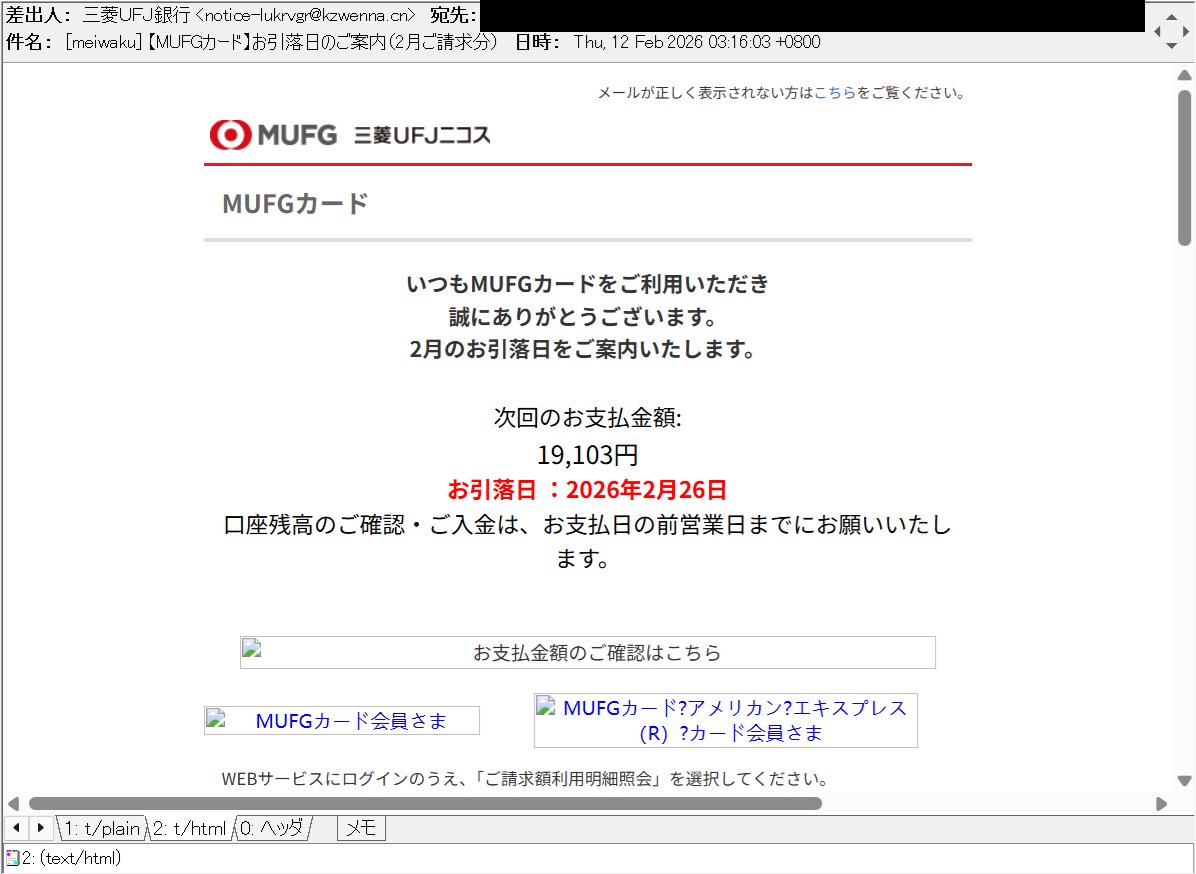The image size is (1196, 874).
Task: Click the four-way navigation arrows icon
Action: point(1171,31)
